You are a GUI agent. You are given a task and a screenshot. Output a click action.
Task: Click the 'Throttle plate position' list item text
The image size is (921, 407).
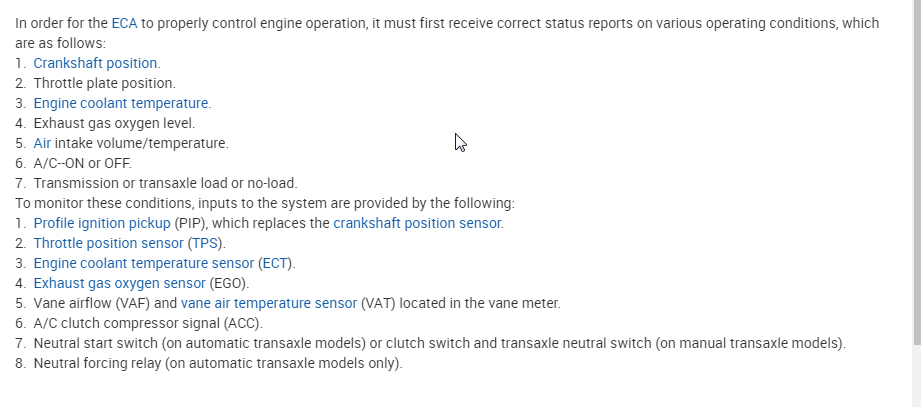click(104, 83)
